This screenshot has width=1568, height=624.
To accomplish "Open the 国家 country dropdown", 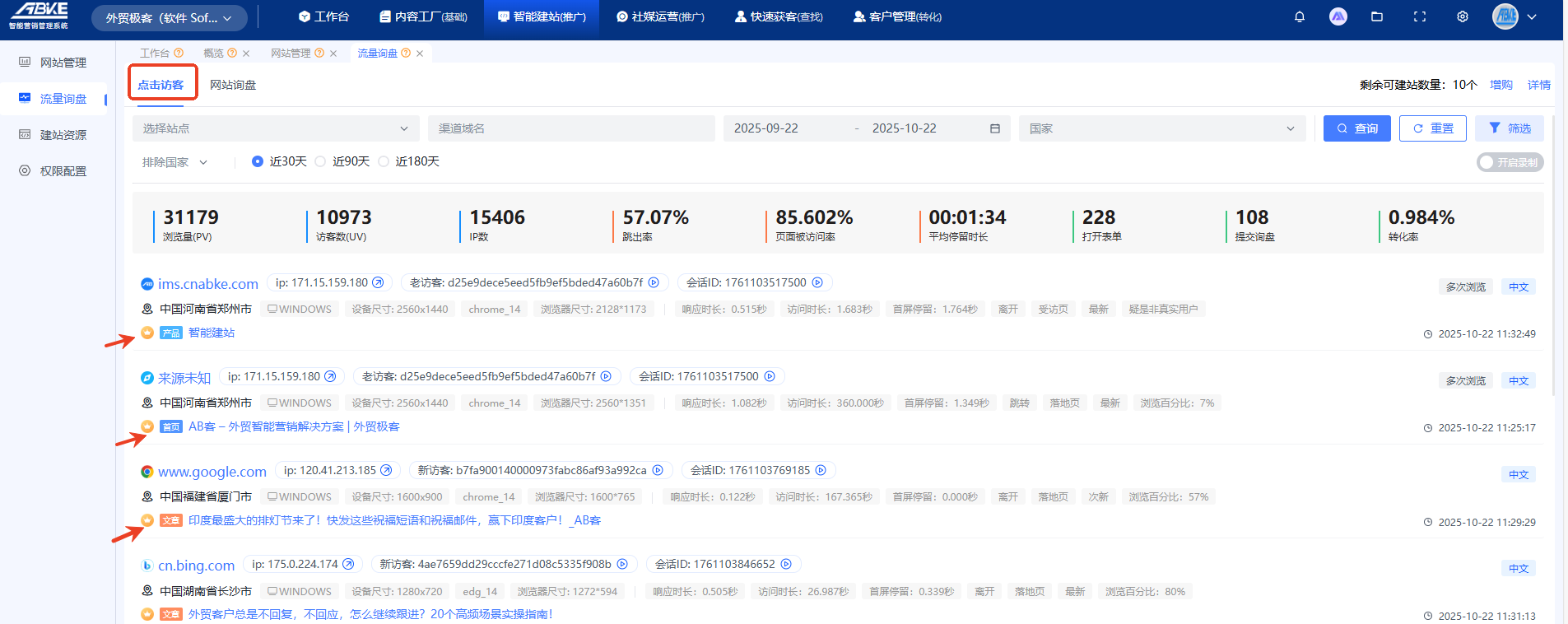I will coord(1161,128).
